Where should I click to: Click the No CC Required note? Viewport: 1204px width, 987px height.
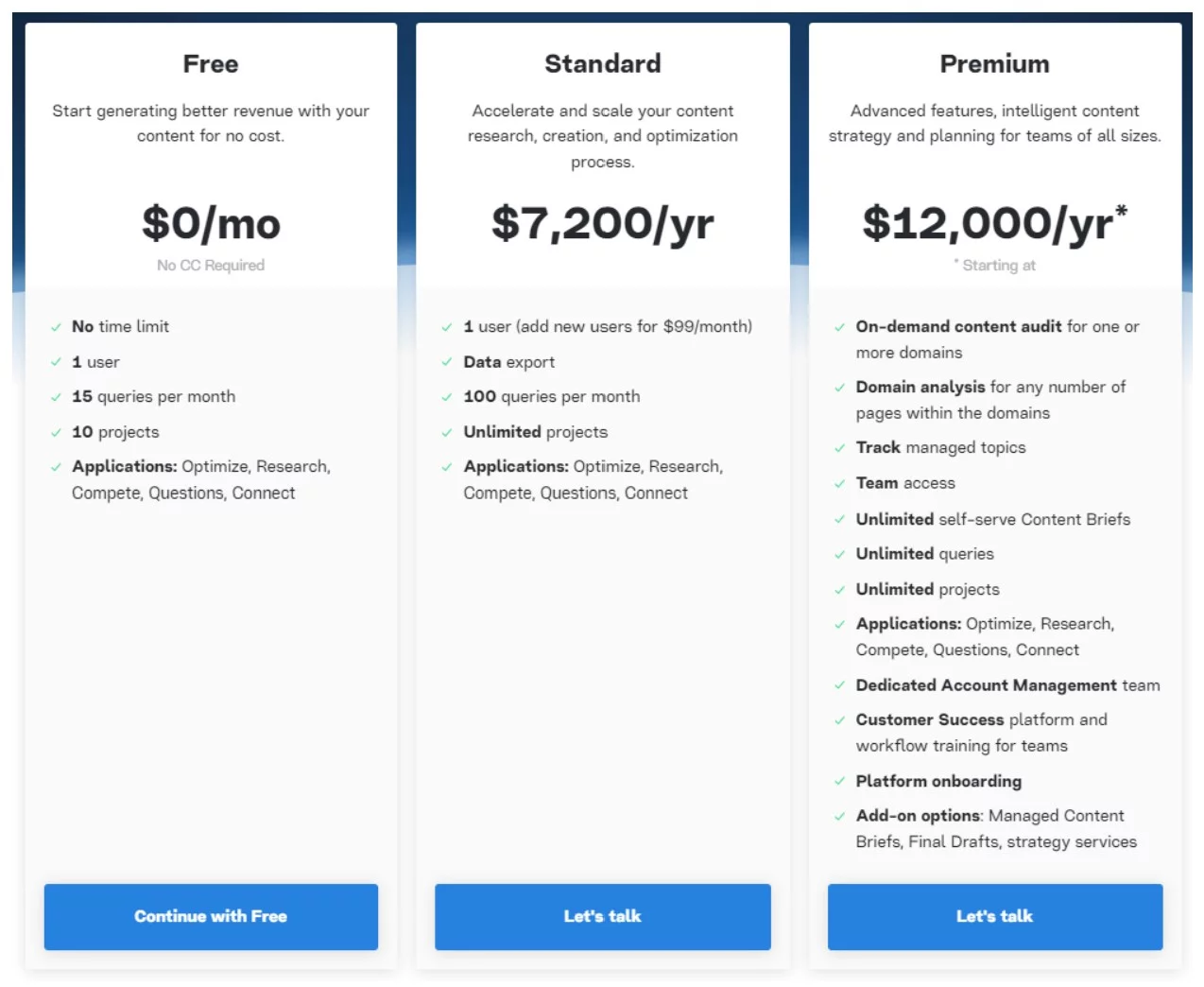211,266
